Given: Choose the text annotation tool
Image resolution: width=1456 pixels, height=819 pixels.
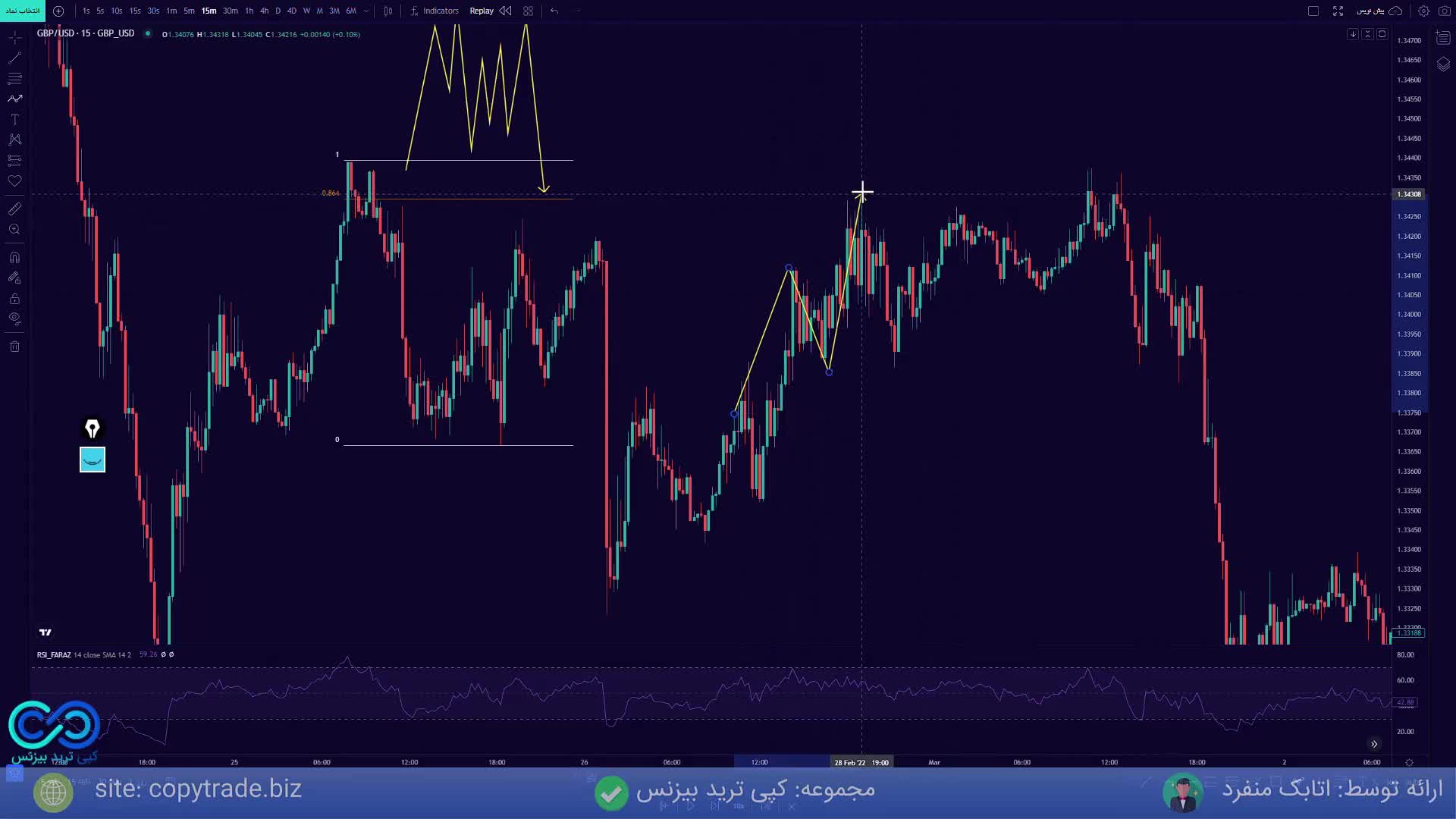Looking at the screenshot, I should [14, 120].
